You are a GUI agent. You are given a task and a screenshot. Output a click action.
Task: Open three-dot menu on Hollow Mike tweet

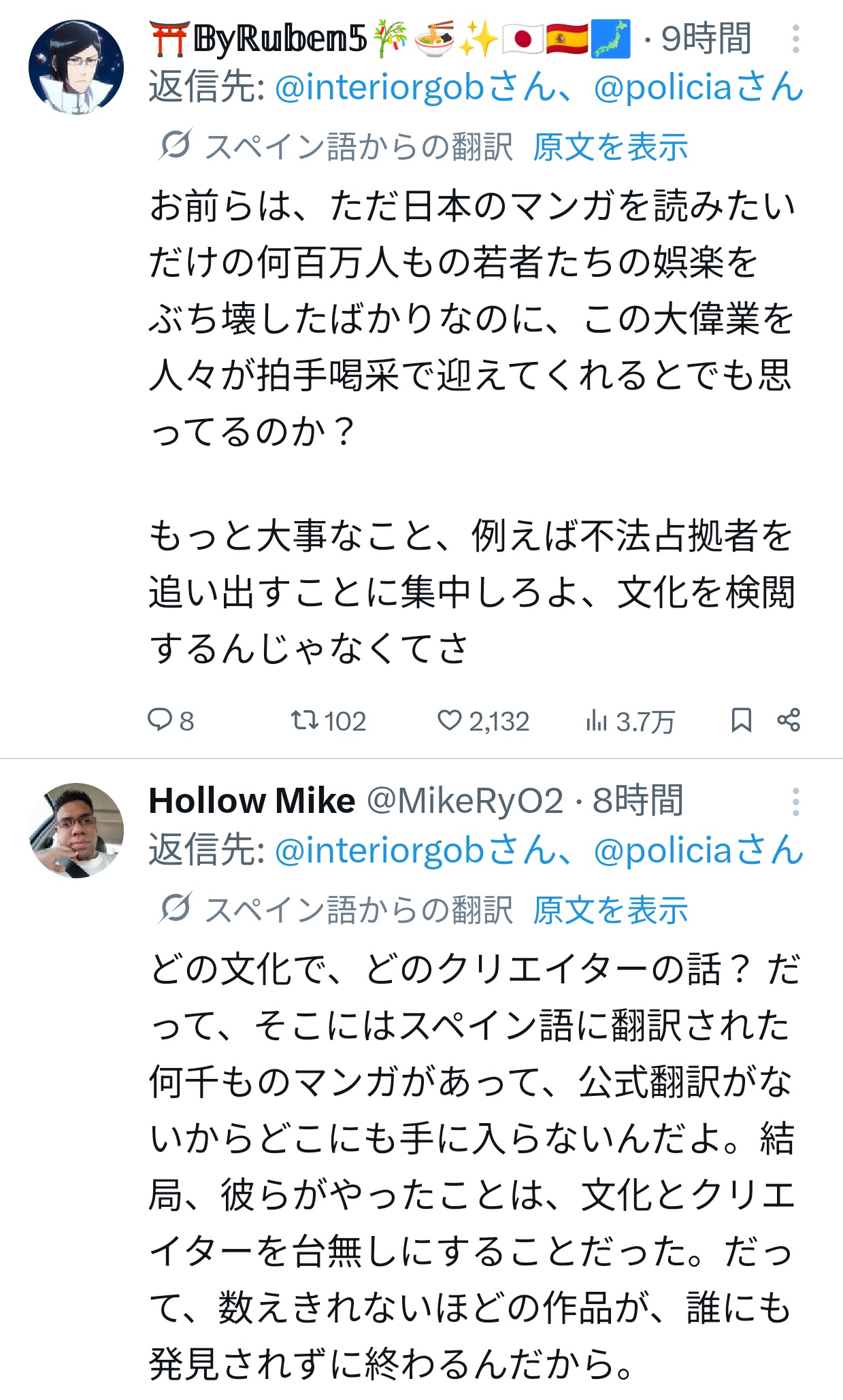point(795,802)
